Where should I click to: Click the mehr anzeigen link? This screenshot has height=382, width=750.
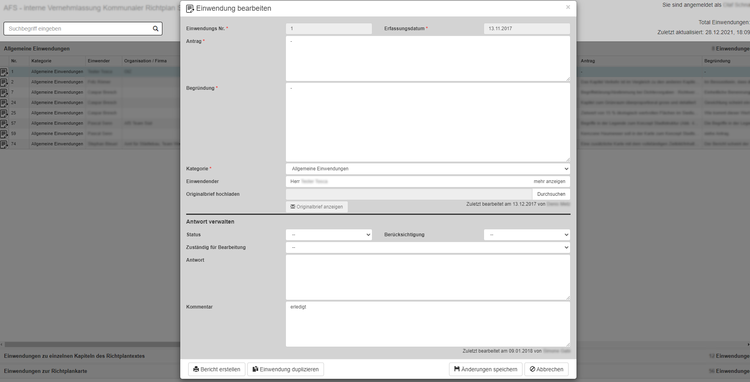[550, 182]
